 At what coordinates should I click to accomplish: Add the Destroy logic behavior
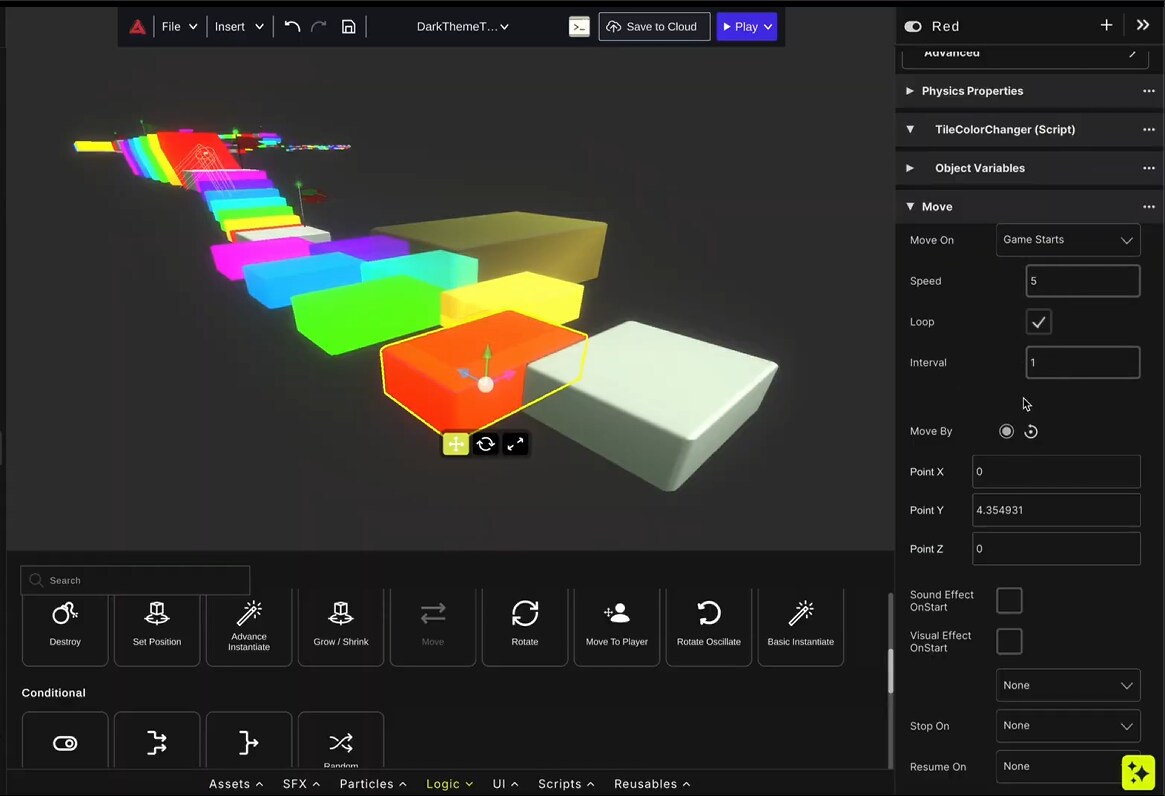[65, 625]
